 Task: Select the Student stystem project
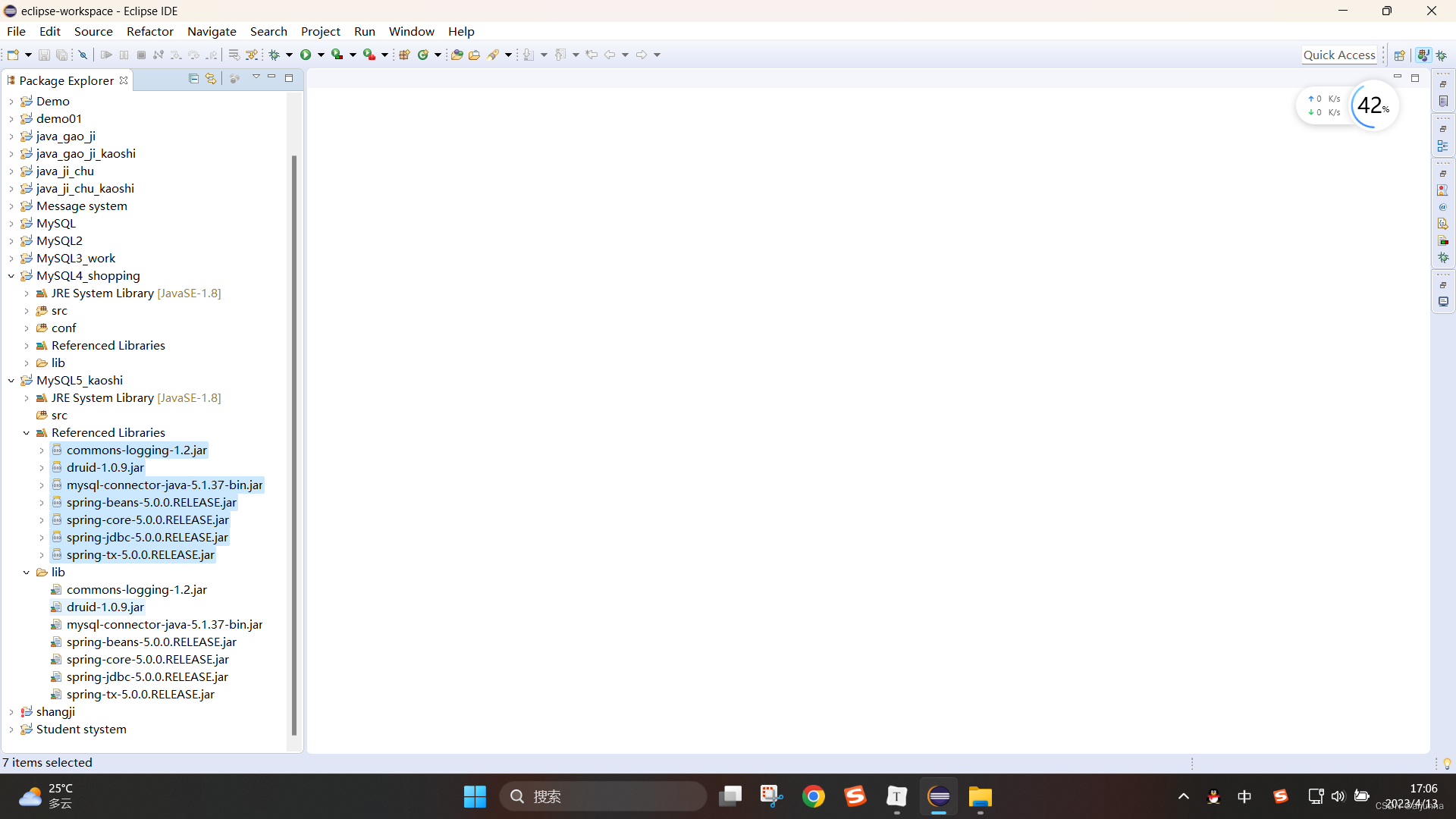[x=81, y=730]
